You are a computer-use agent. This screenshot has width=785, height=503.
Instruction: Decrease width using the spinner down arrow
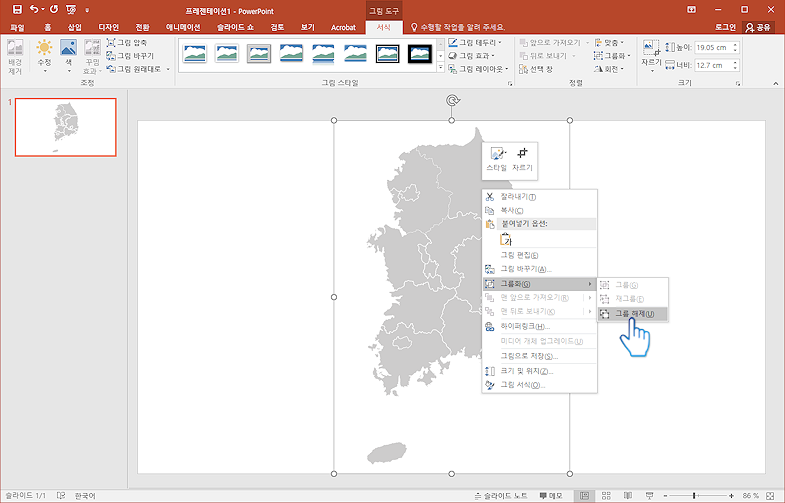coord(735,68)
